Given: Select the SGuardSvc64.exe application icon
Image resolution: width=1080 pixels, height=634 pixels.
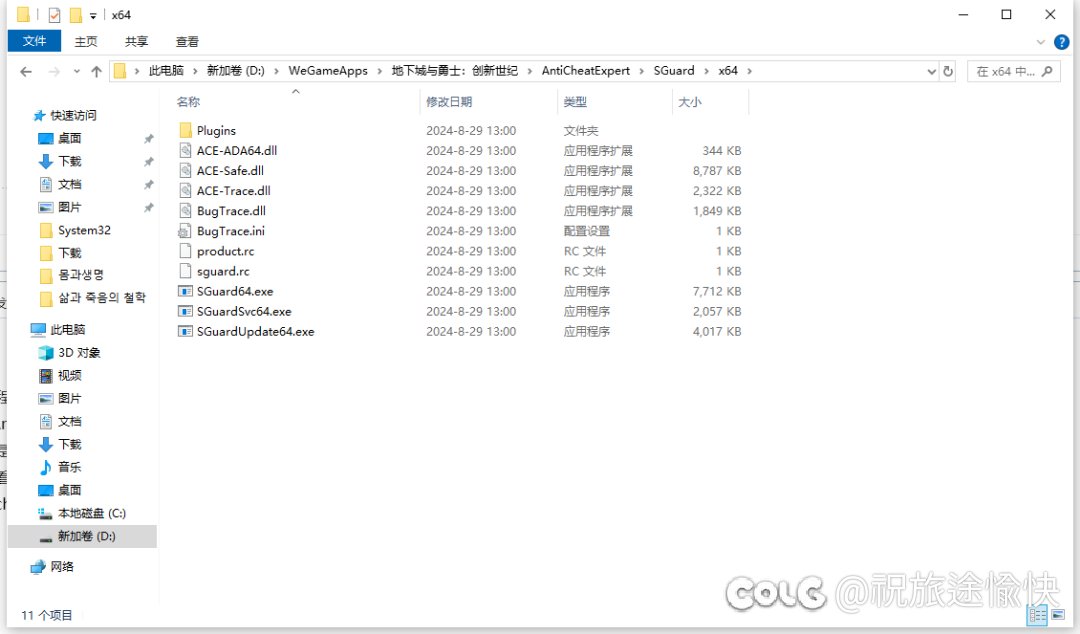Looking at the screenshot, I should (185, 311).
